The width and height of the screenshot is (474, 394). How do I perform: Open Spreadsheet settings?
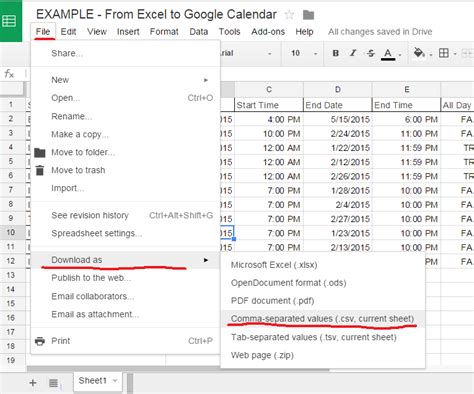tap(125, 233)
